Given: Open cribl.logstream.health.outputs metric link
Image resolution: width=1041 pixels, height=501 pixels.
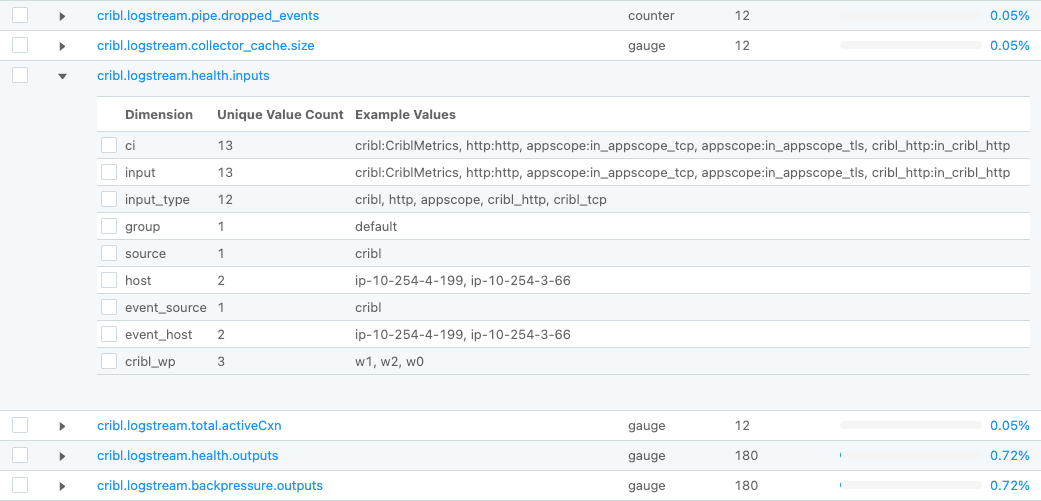Looking at the screenshot, I should click(x=188, y=455).
